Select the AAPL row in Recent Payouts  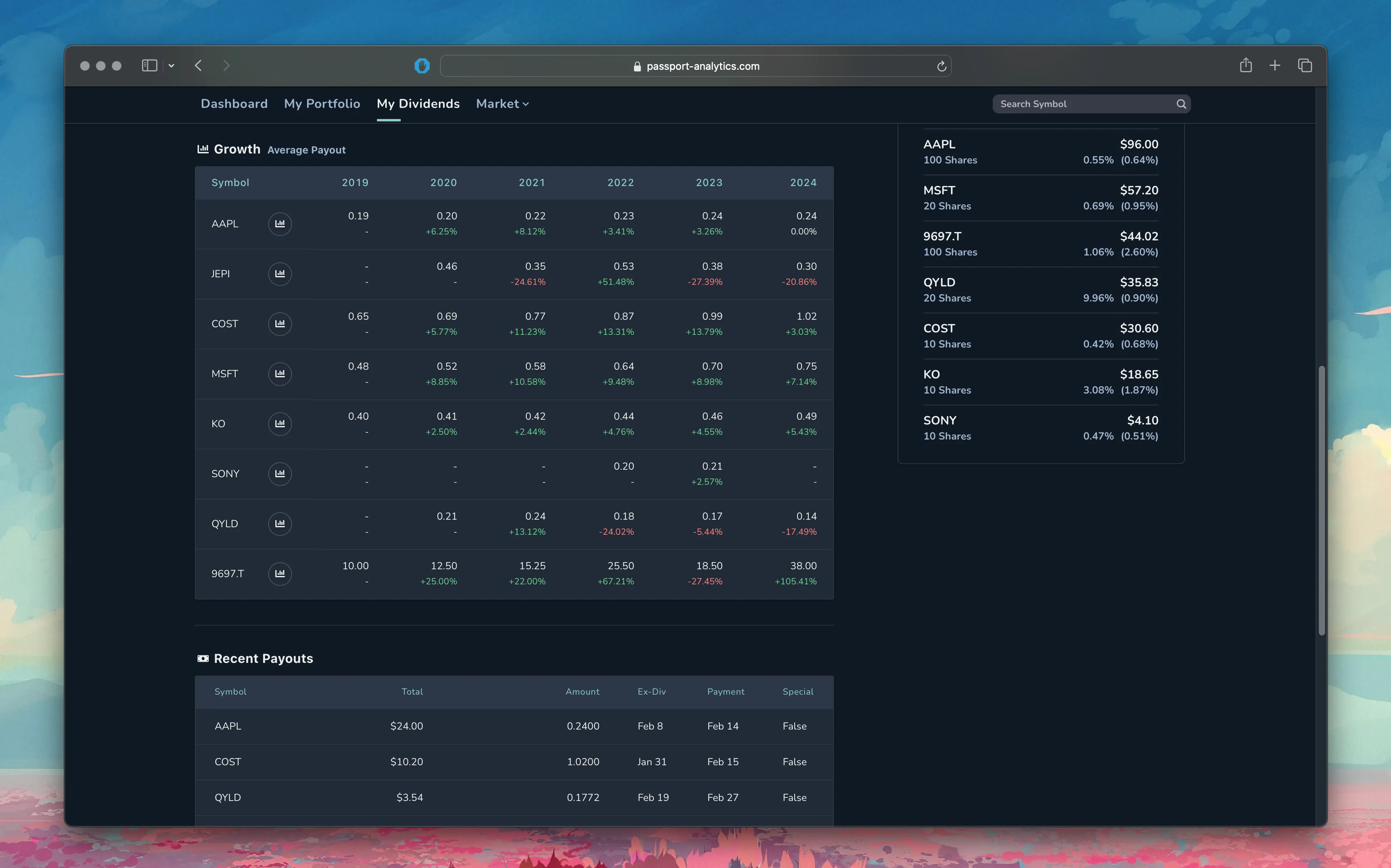pyautogui.click(x=514, y=726)
